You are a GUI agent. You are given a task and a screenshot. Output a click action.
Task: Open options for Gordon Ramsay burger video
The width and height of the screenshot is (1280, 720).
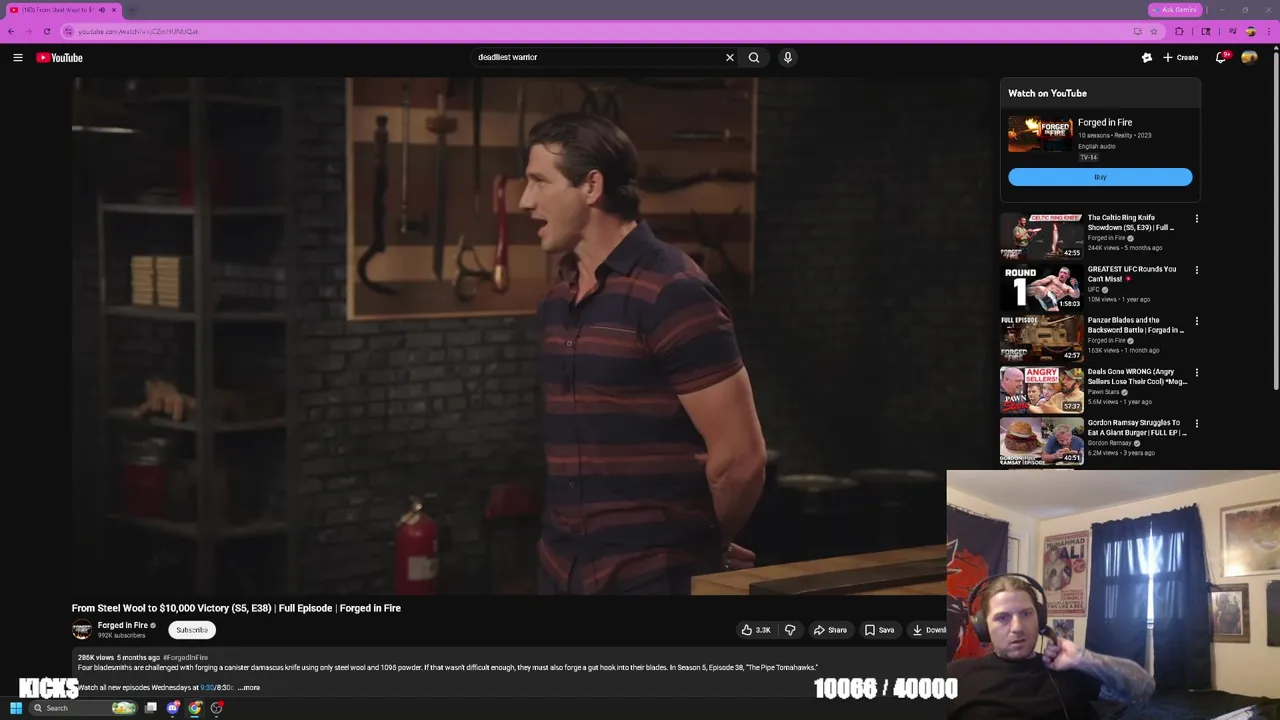tap(1196, 424)
